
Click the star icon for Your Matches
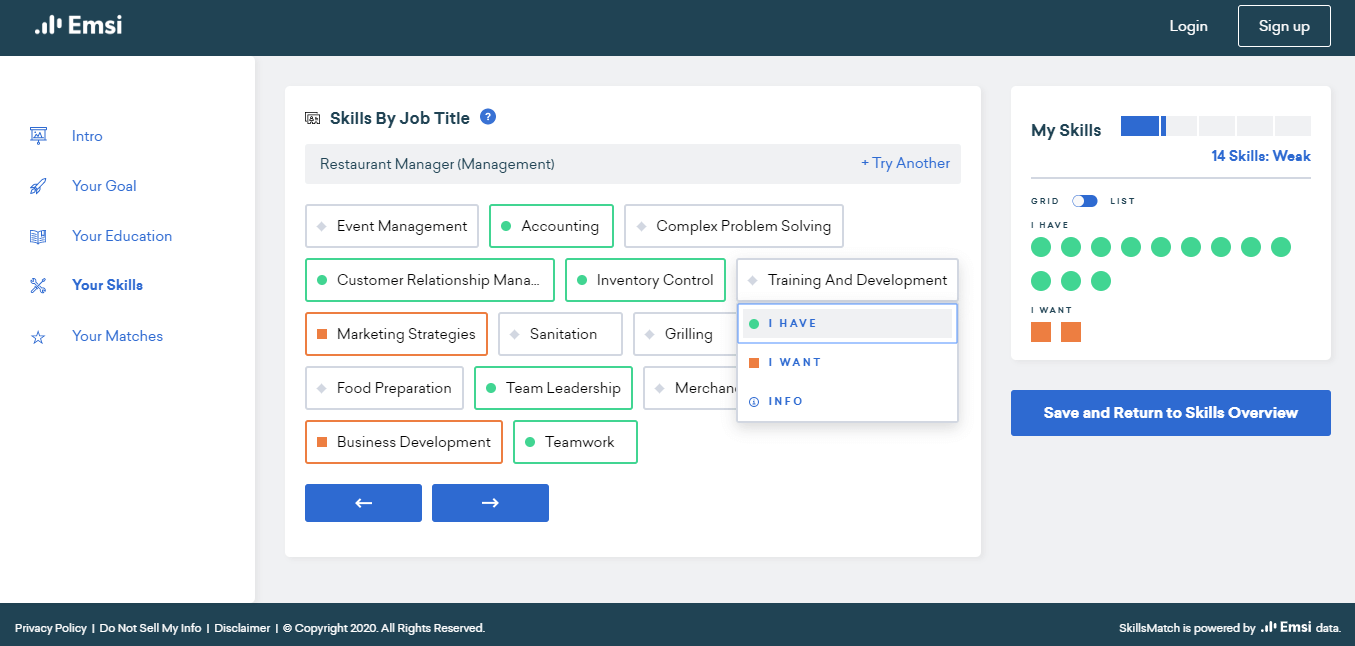click(x=38, y=337)
